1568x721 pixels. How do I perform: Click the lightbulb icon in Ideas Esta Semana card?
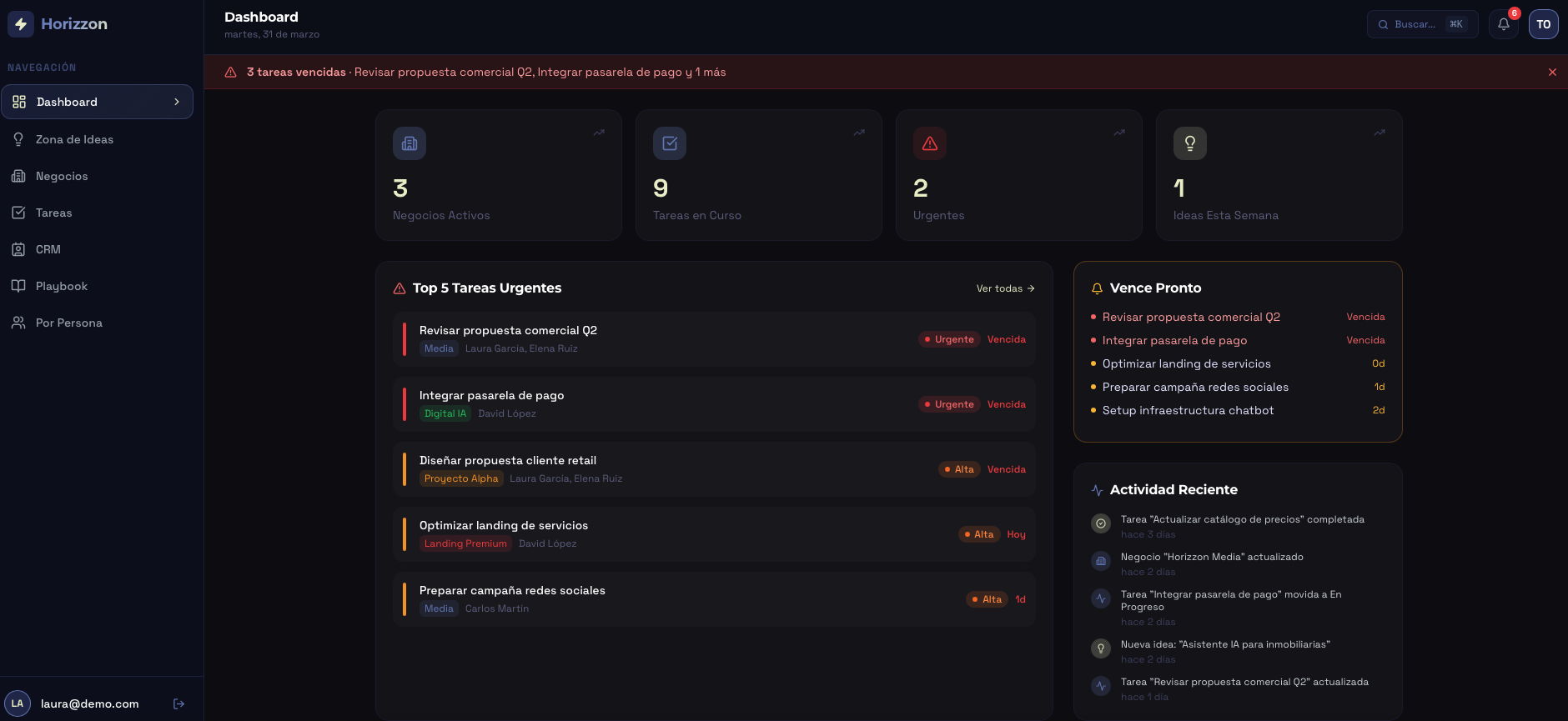pos(1190,143)
